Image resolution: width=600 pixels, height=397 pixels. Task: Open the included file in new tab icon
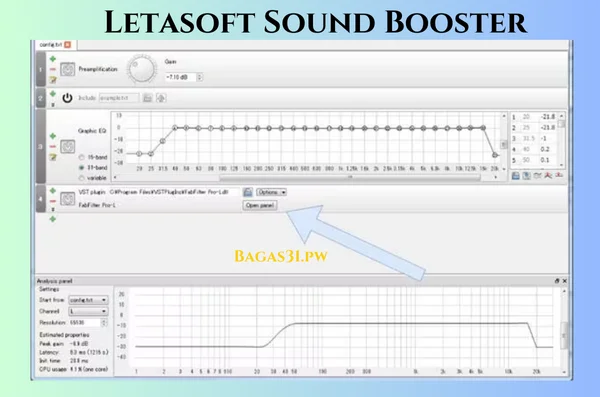[161, 98]
